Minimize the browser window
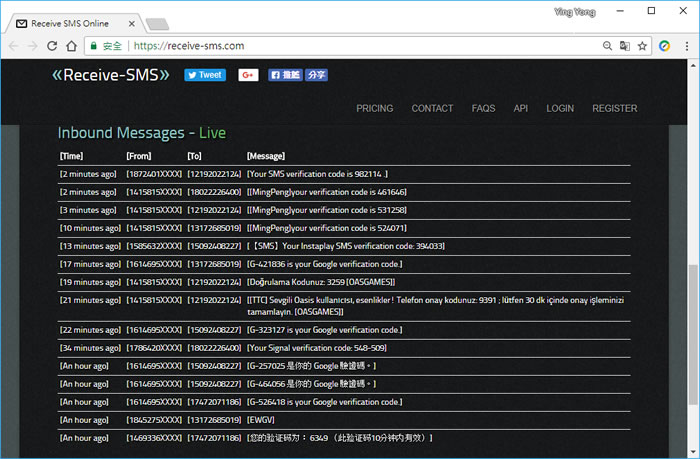The image size is (700, 459). tap(620, 11)
